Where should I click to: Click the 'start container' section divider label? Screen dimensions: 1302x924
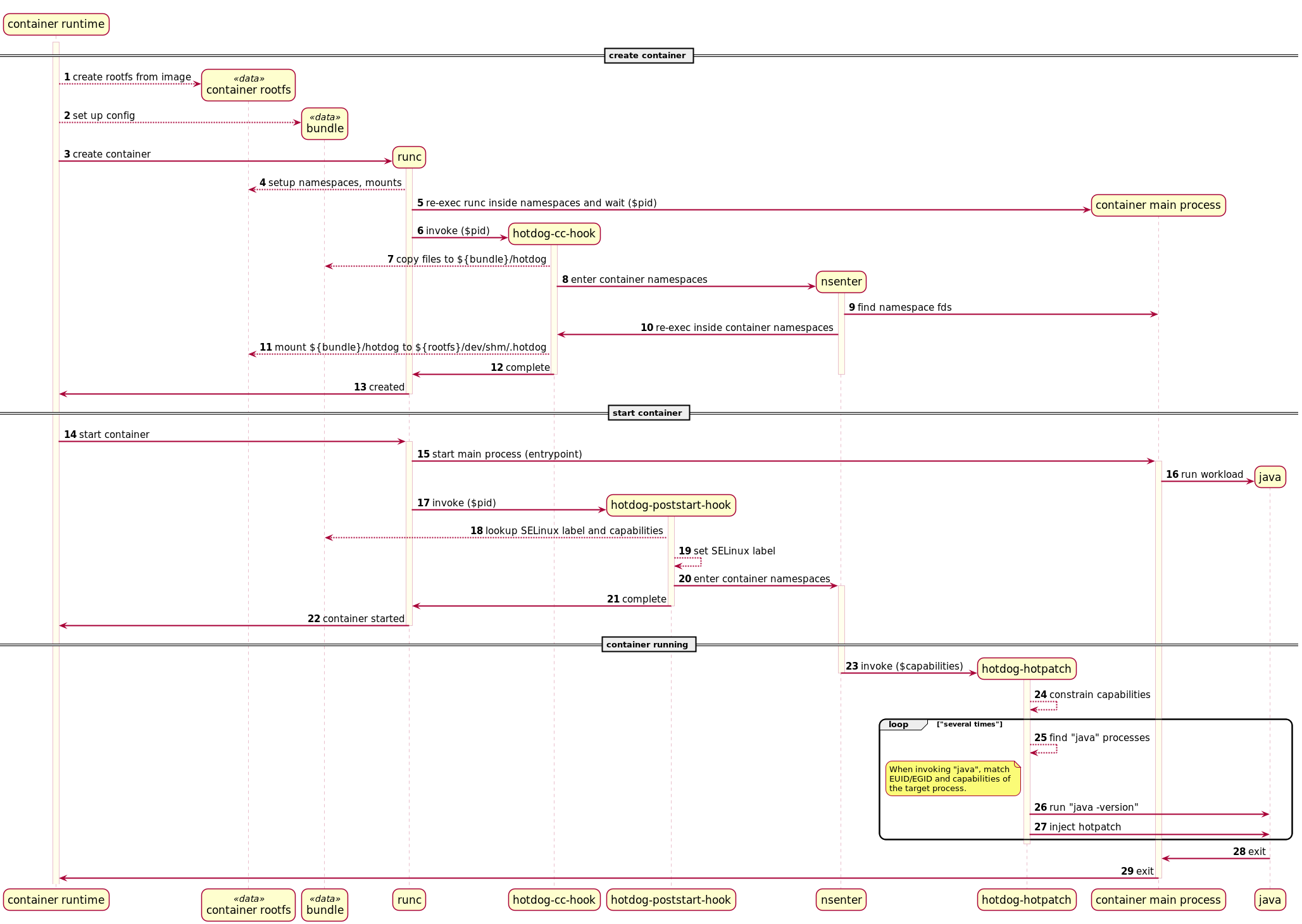(x=648, y=413)
